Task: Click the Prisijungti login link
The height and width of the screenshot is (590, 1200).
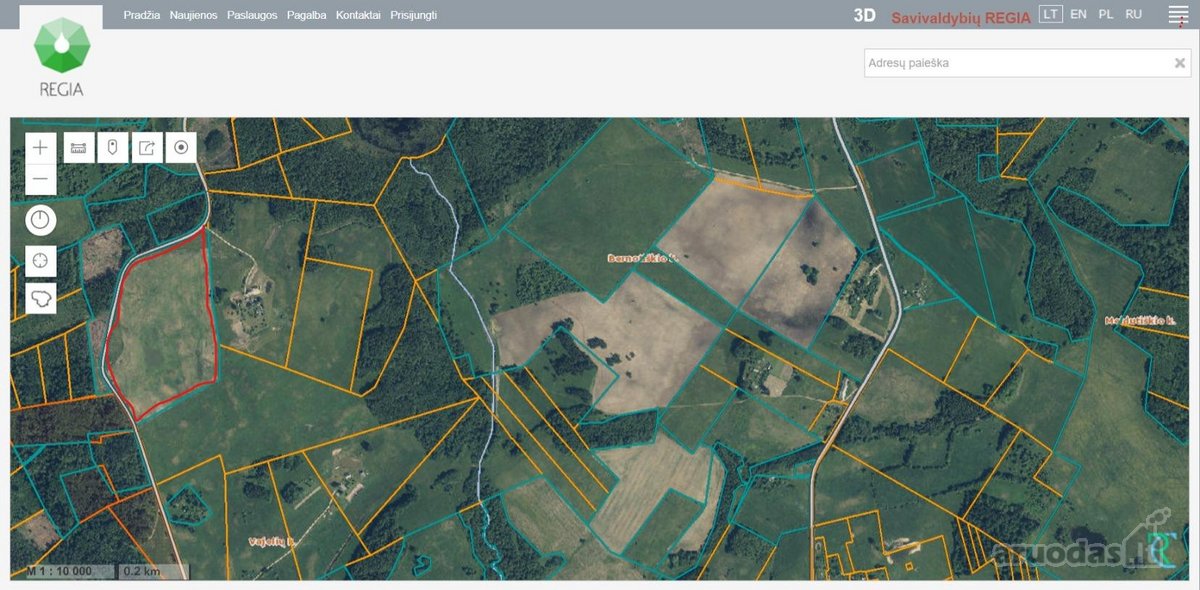Action: coord(413,15)
